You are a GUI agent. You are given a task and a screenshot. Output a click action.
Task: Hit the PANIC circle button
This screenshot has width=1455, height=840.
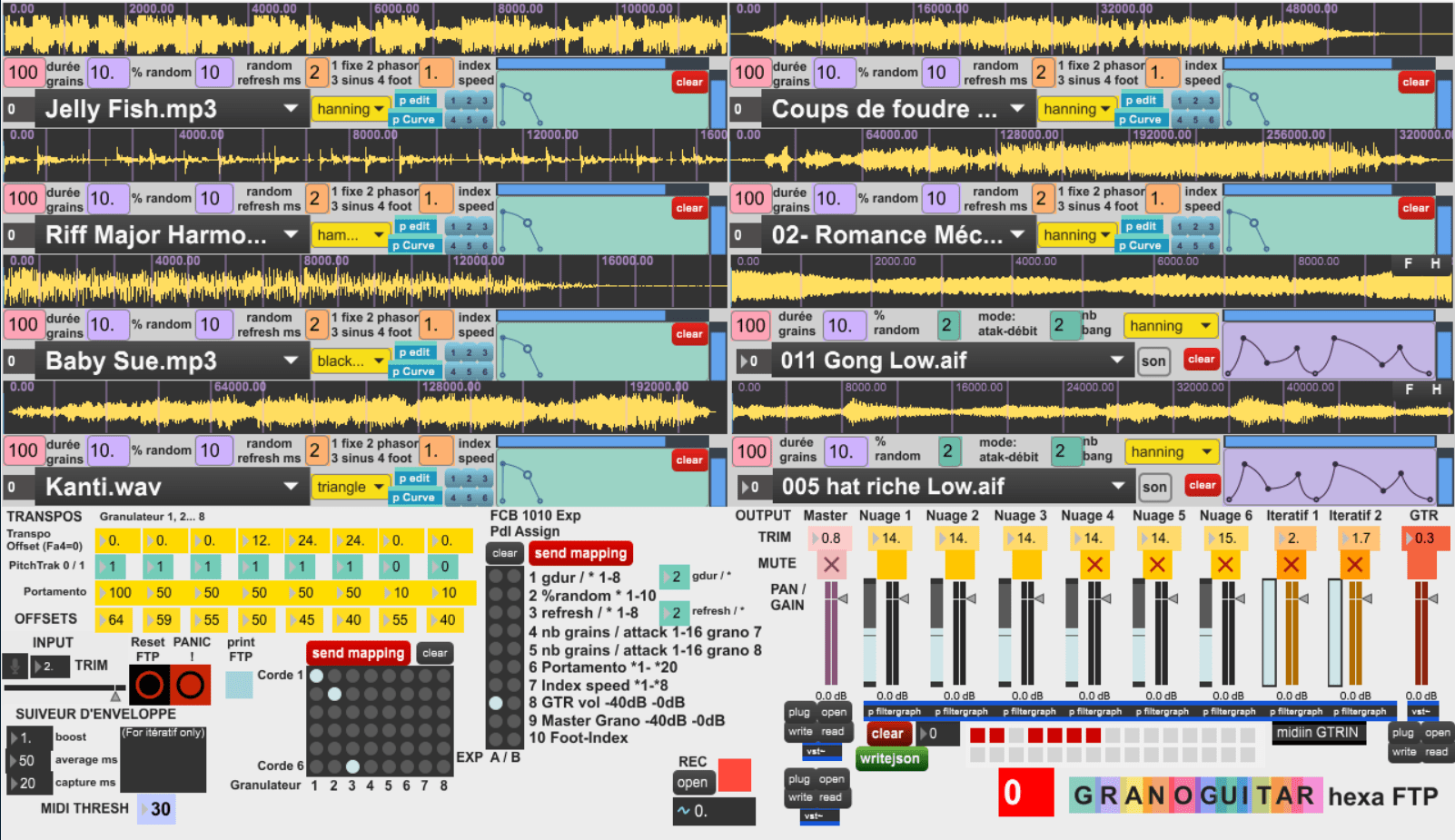[x=191, y=685]
